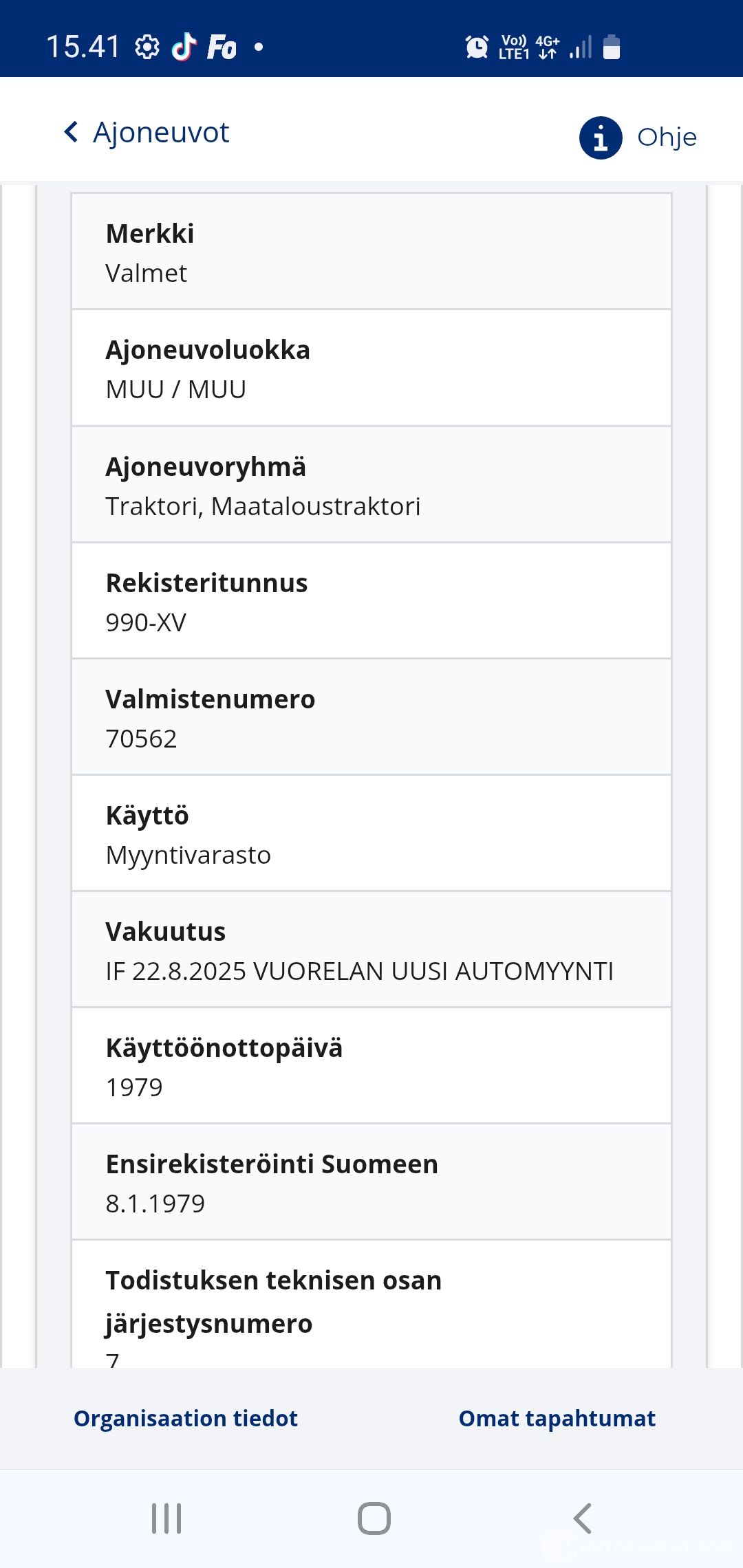Tap the alarm clock status icon

pyautogui.click(x=476, y=47)
